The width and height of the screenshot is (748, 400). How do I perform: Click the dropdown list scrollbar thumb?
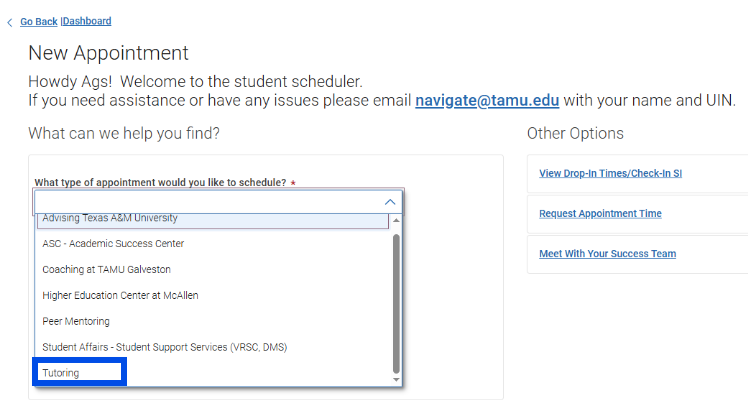396,300
